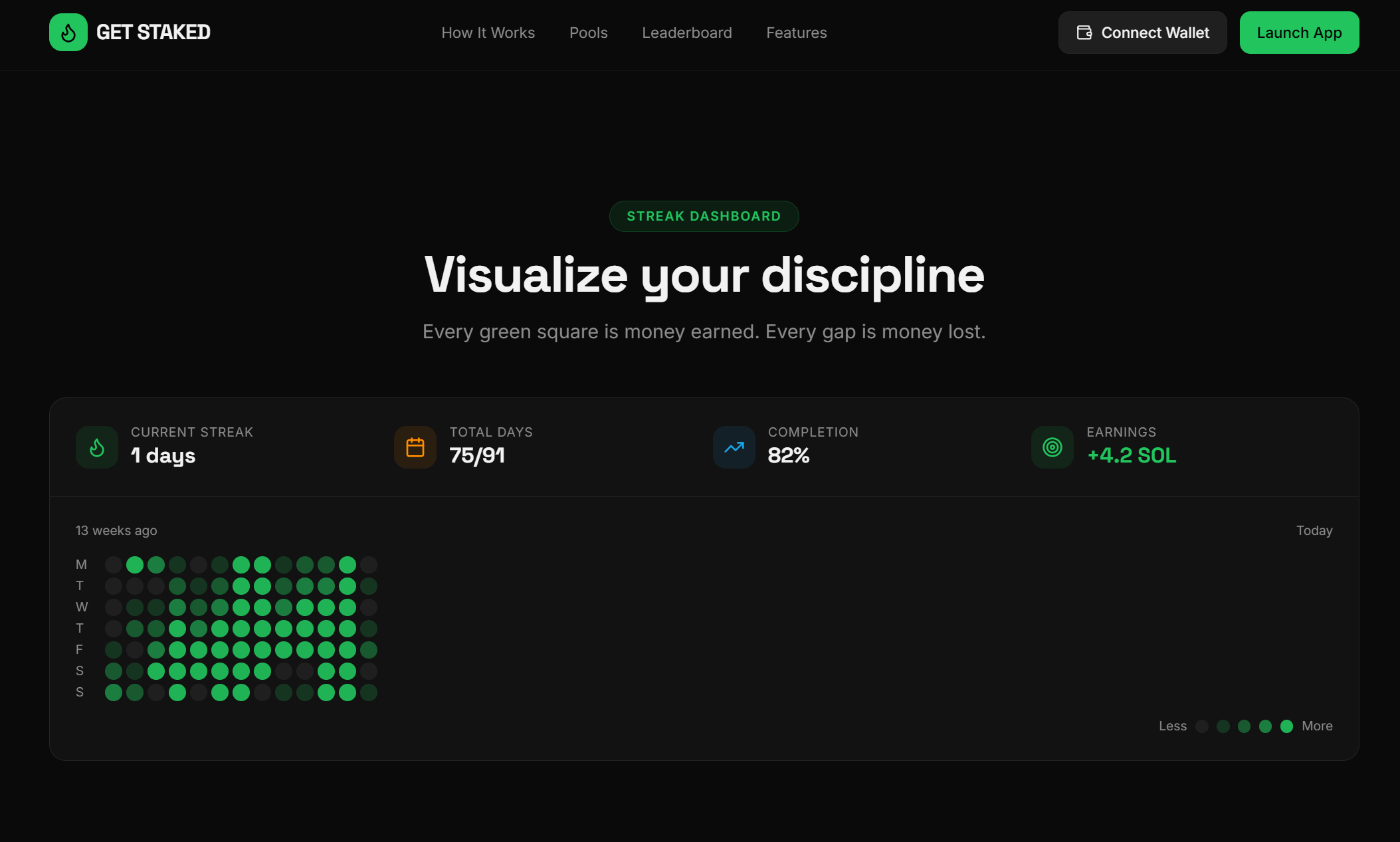Select the darkest legend dot next to Less

(1201, 726)
